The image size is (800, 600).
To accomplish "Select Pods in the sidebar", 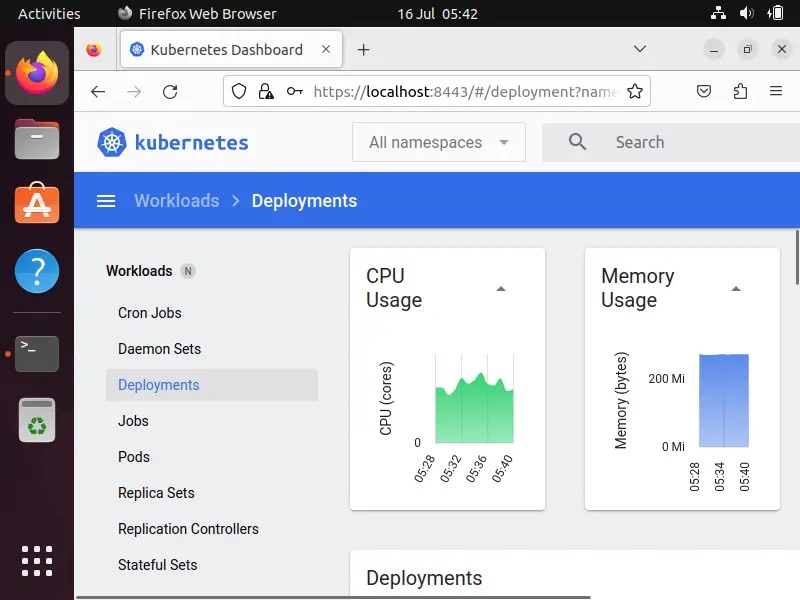I will (x=134, y=457).
